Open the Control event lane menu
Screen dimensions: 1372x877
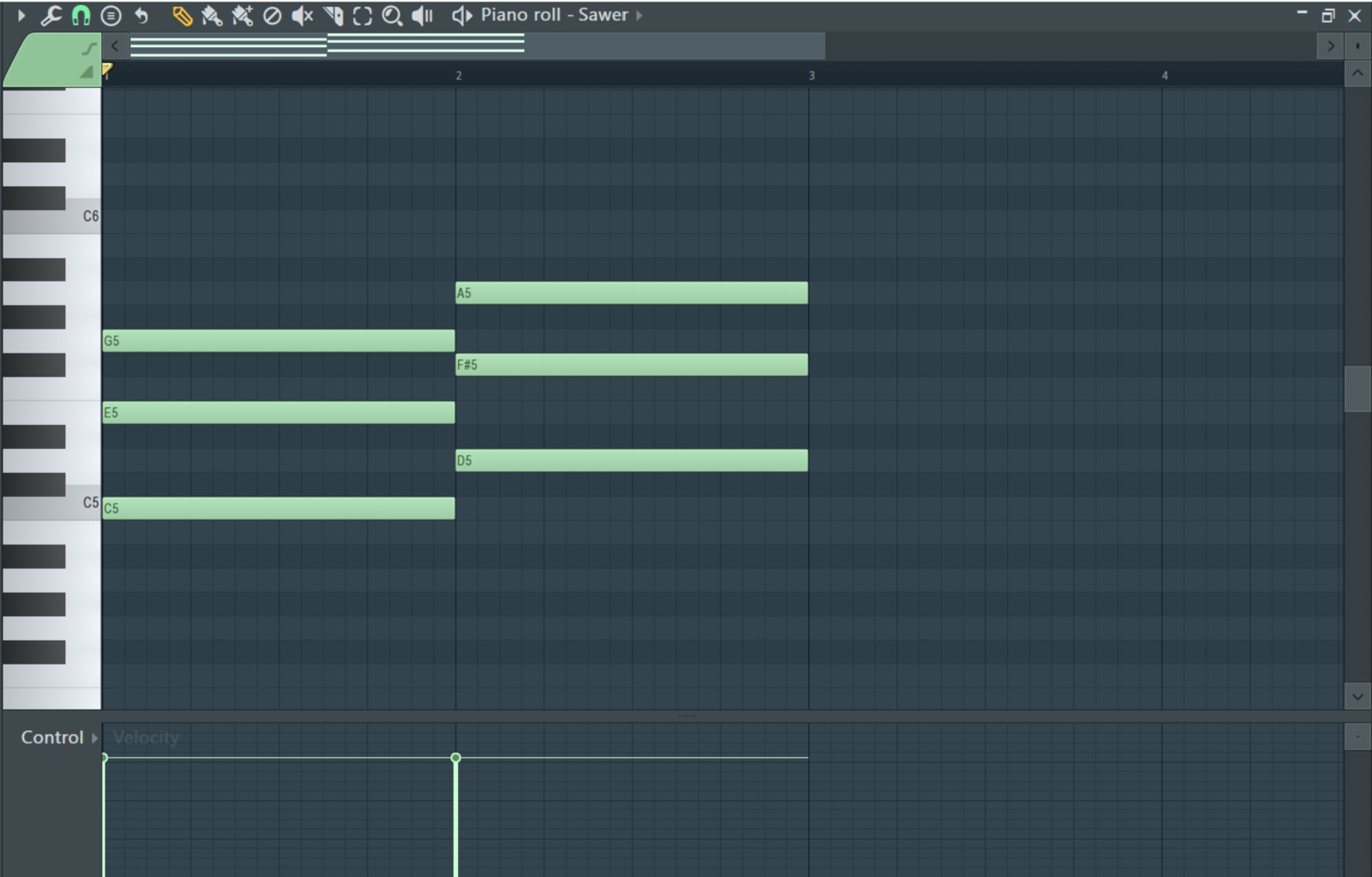click(59, 737)
